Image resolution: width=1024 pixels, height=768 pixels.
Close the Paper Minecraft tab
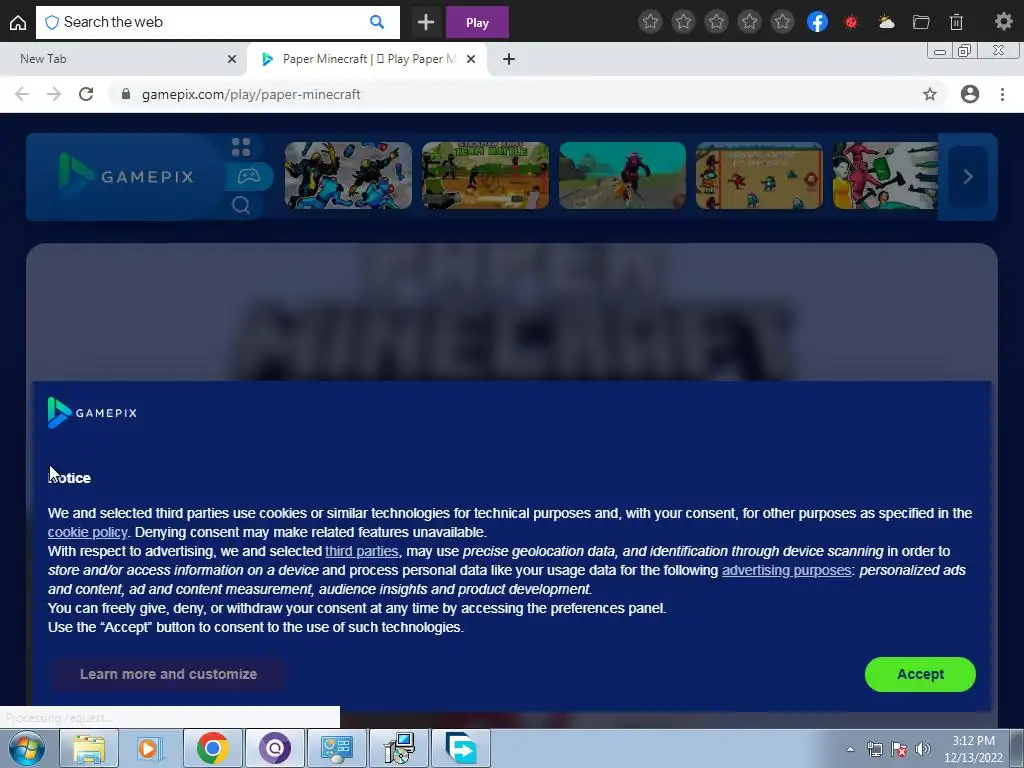[471, 59]
